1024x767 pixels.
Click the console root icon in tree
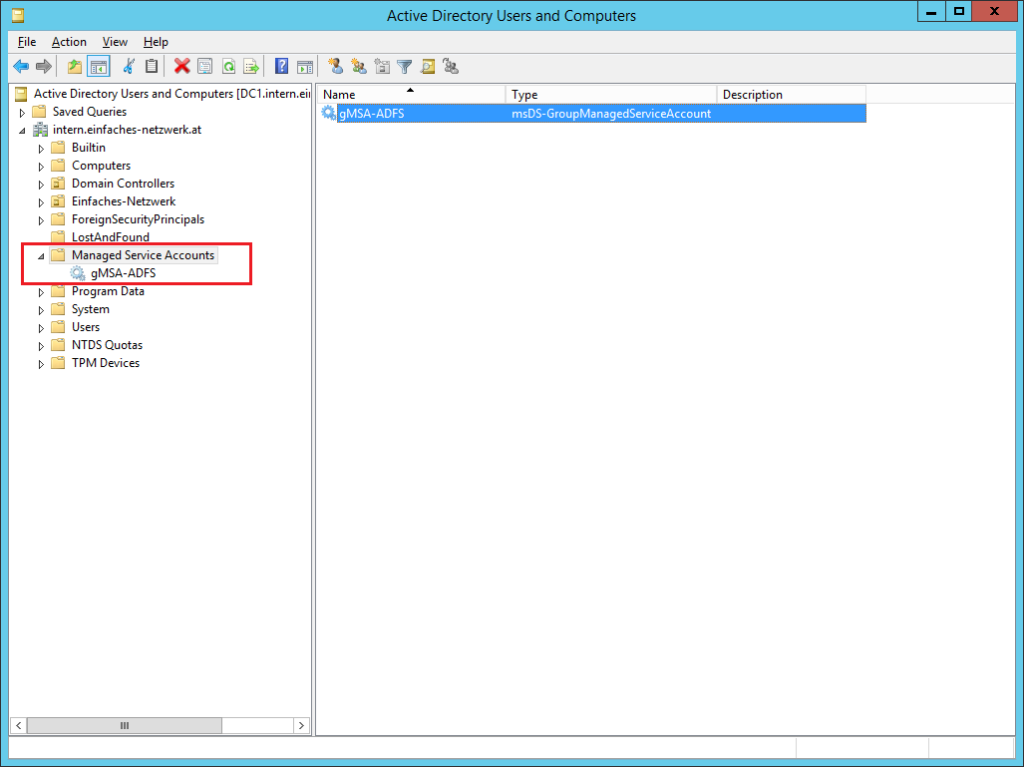click(x=21, y=93)
